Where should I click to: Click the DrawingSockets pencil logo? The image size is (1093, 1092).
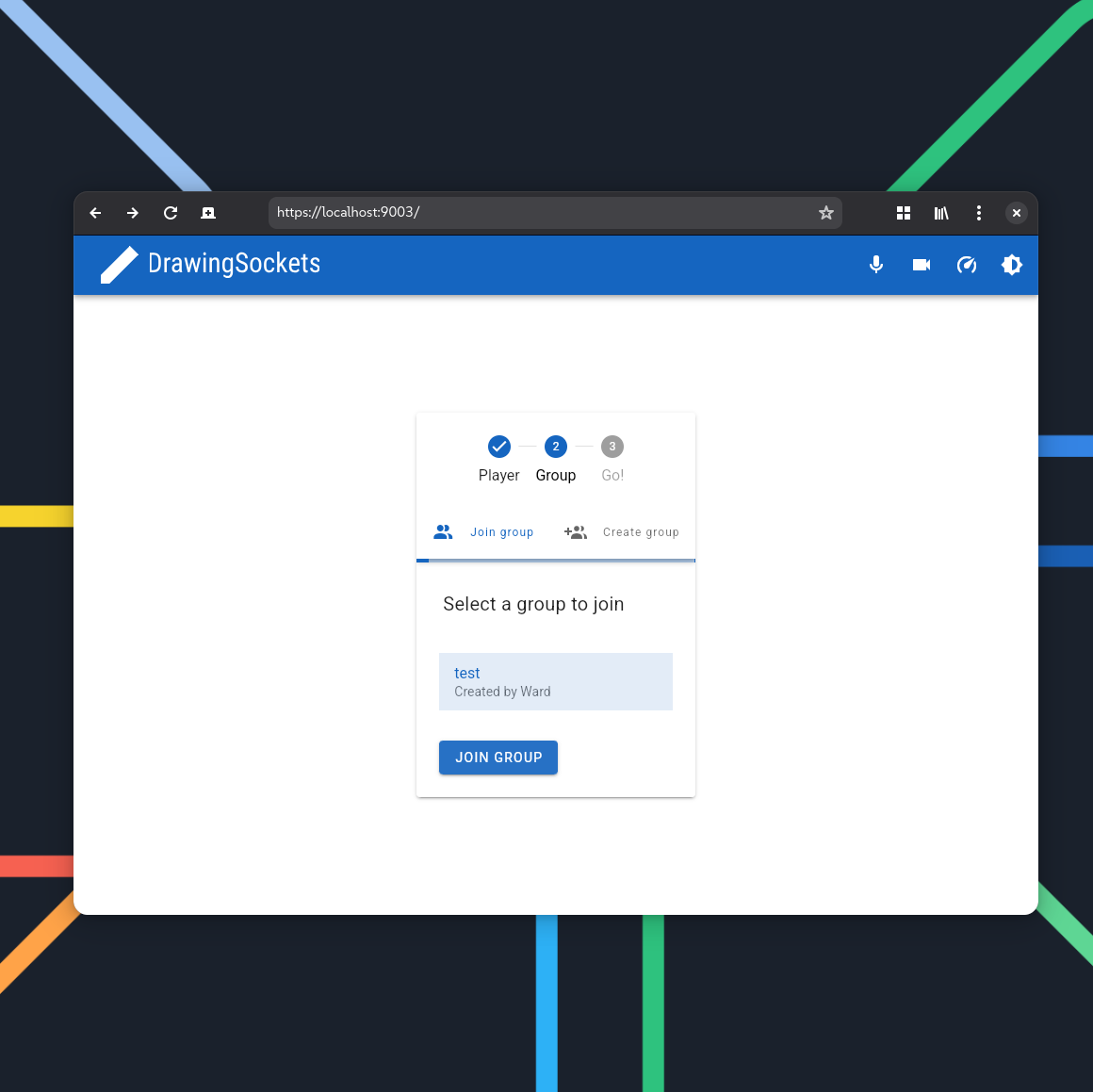click(x=120, y=264)
